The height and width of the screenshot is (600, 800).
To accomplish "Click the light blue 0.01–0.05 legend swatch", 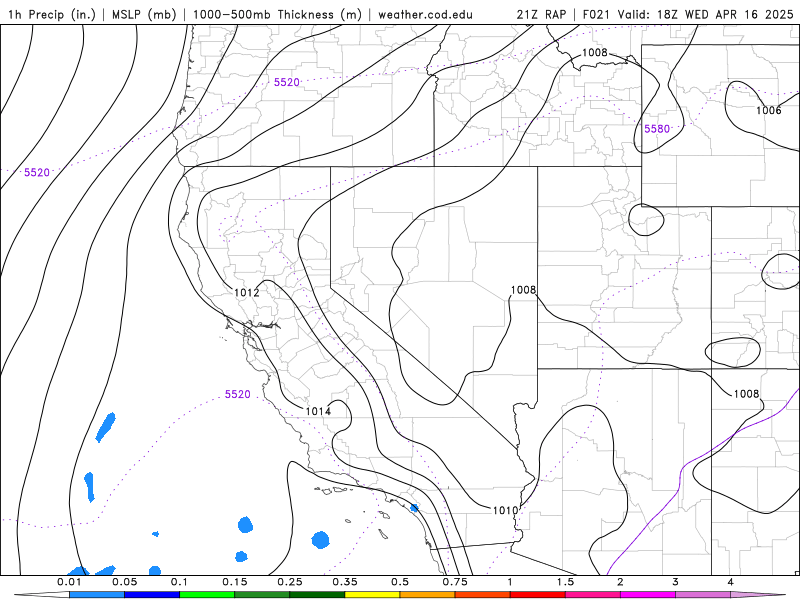I will pyautogui.click(x=97, y=595).
